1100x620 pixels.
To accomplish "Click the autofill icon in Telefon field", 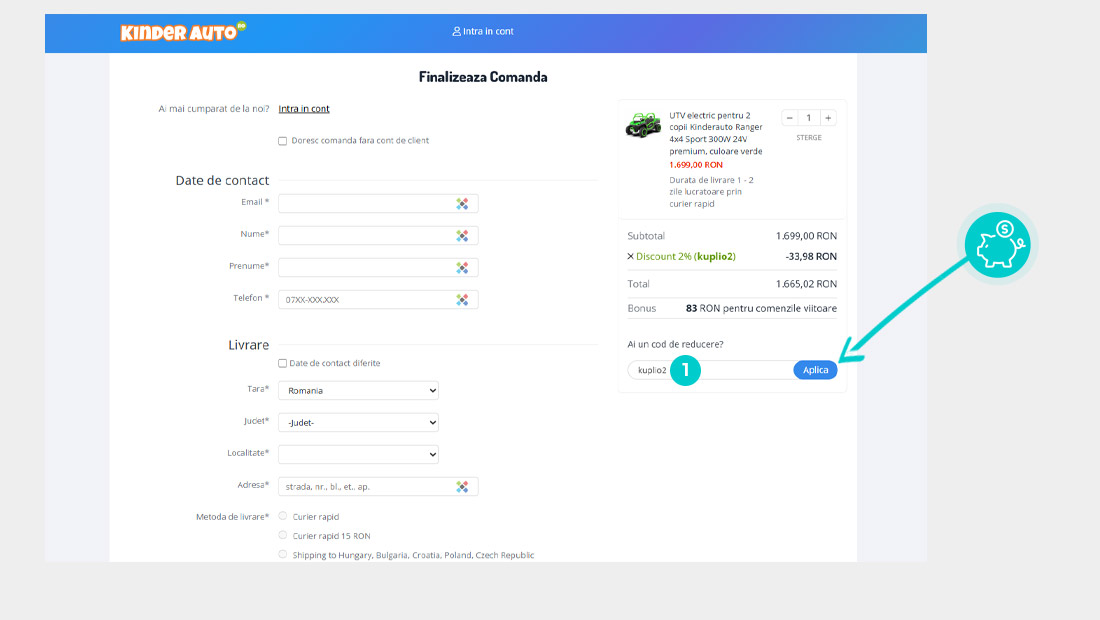I will (x=462, y=300).
